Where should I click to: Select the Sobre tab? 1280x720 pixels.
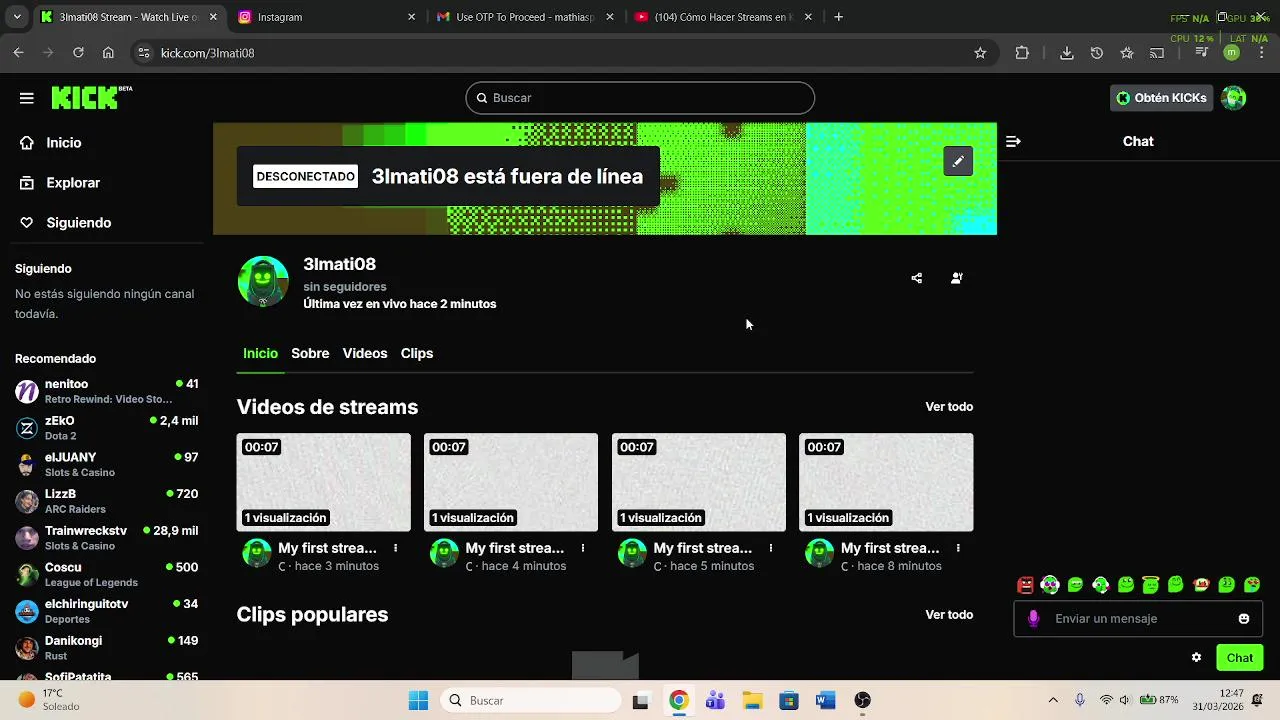pos(310,353)
